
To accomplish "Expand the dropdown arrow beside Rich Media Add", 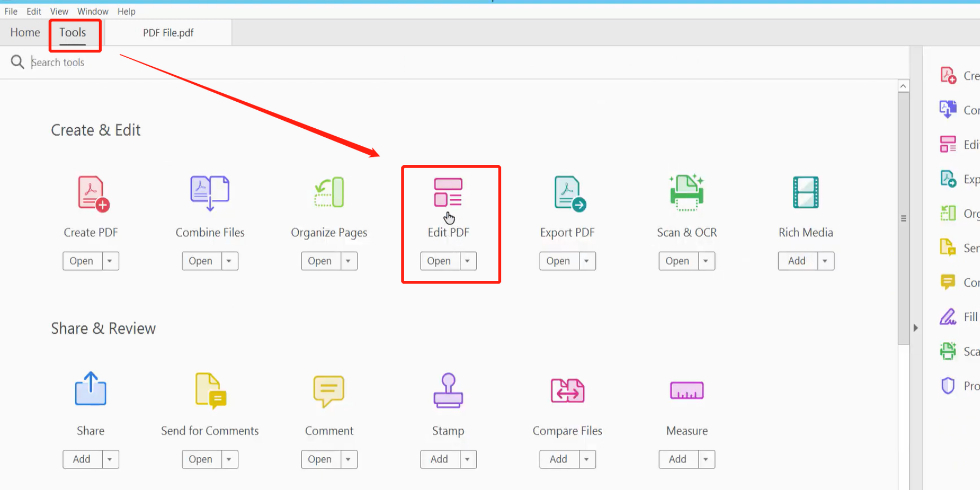I will click(825, 261).
